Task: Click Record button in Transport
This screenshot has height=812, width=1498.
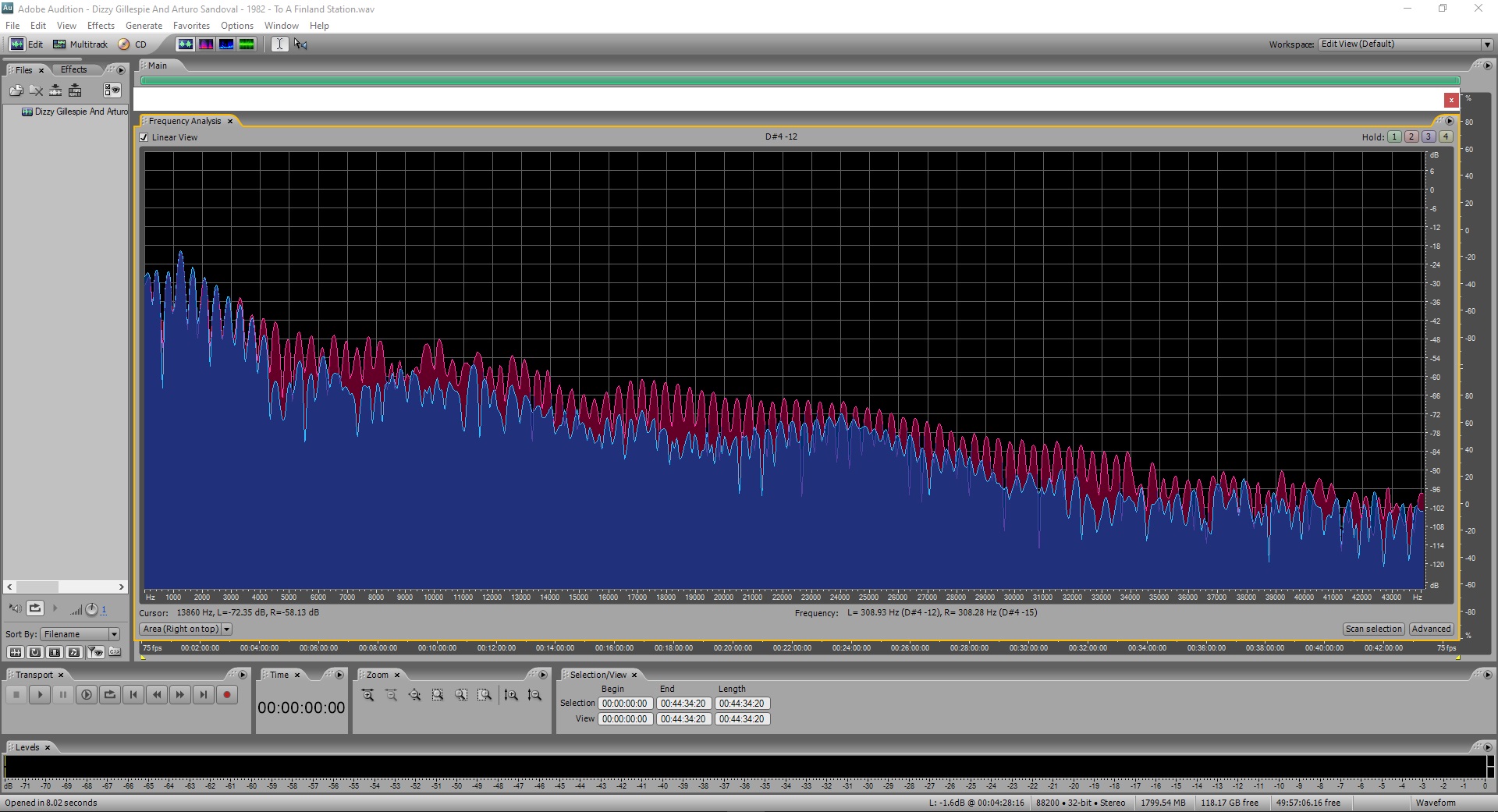Action: 227,694
